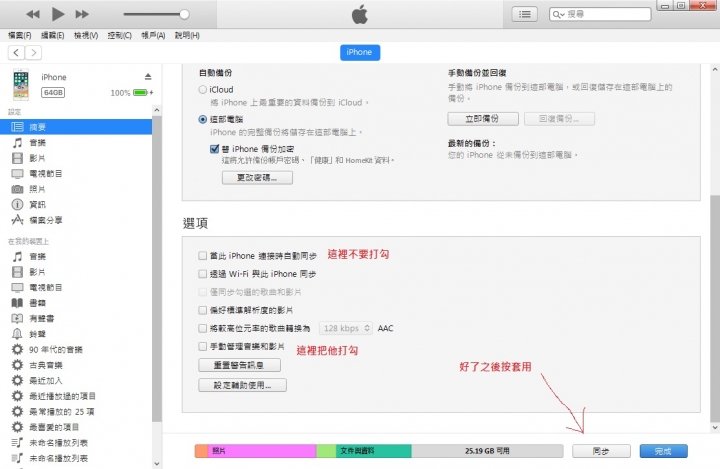Click the play button in the toolbar
This screenshot has width=720, height=469.
pos(58,14)
